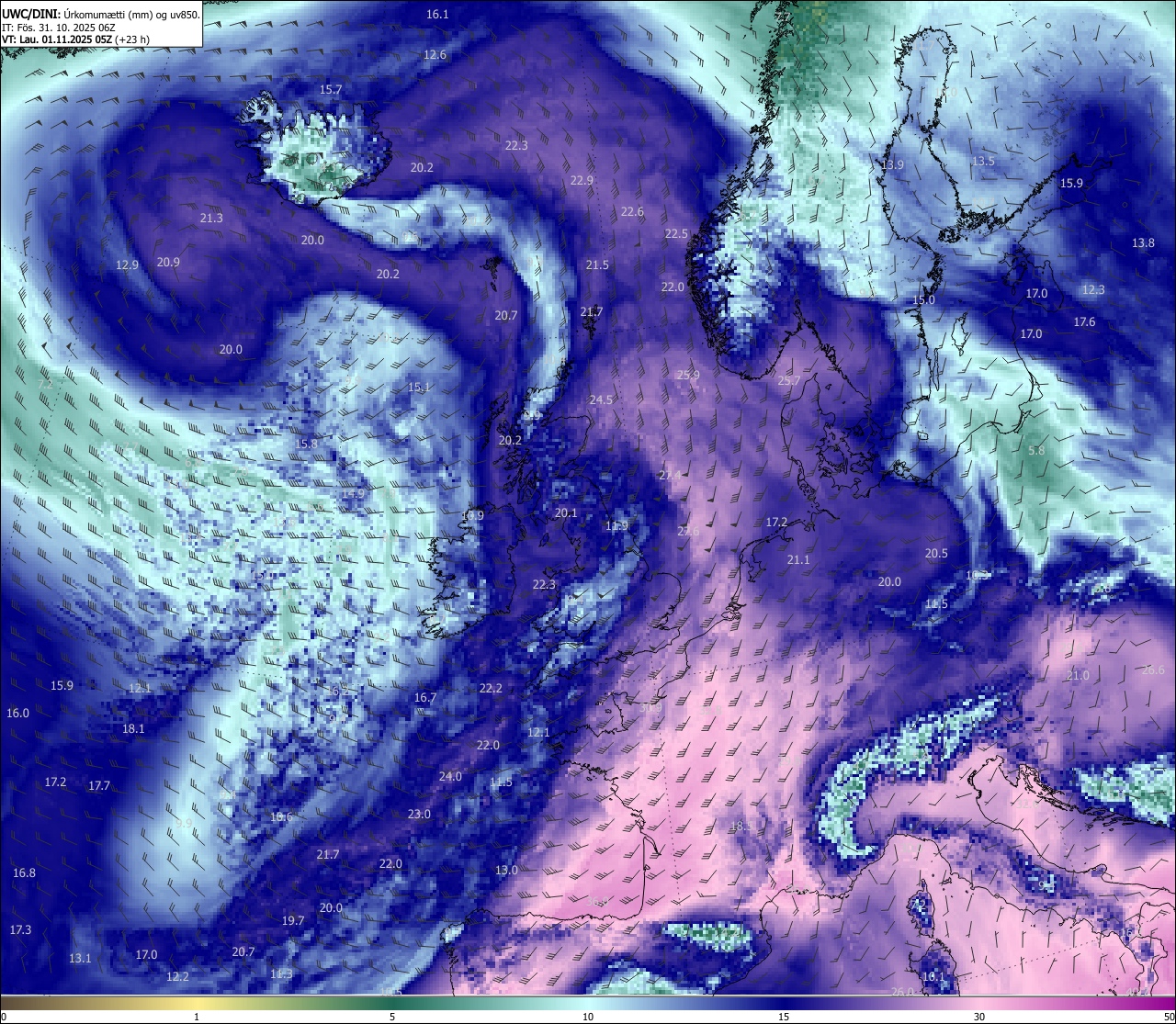The image size is (1176, 1024).
Task: Click the VT: Lau. 01.11.2025 05Z line
Action: tap(76, 39)
